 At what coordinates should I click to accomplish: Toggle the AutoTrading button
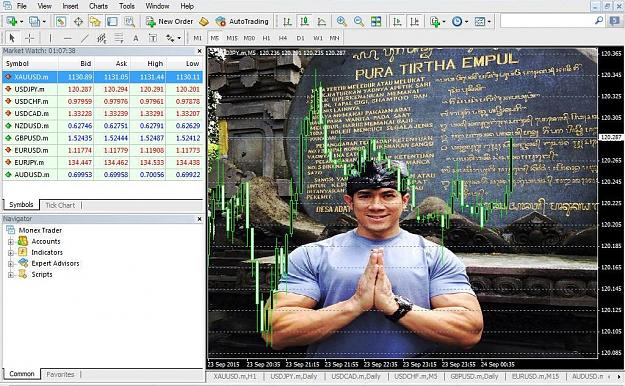click(x=242, y=22)
